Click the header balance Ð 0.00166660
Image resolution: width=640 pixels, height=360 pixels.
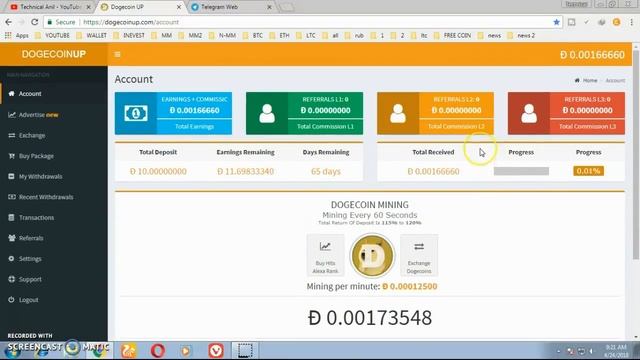point(592,55)
